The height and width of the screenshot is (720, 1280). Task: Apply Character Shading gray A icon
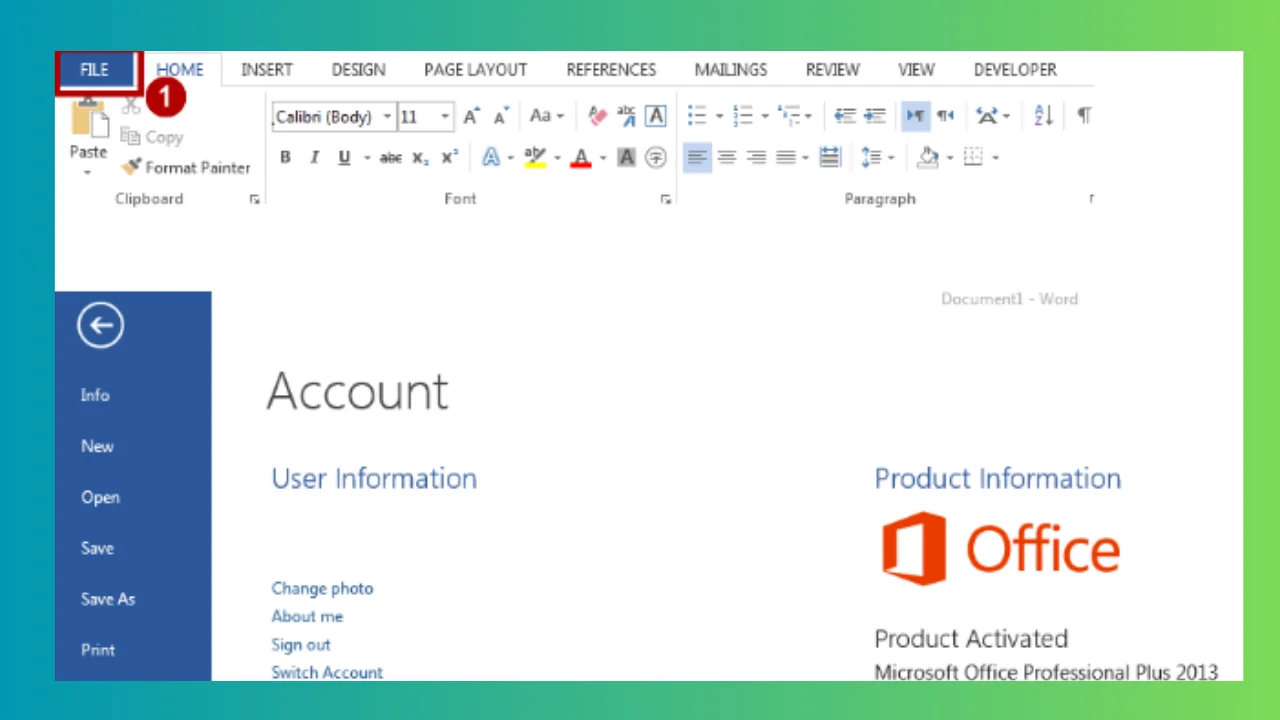coord(627,157)
